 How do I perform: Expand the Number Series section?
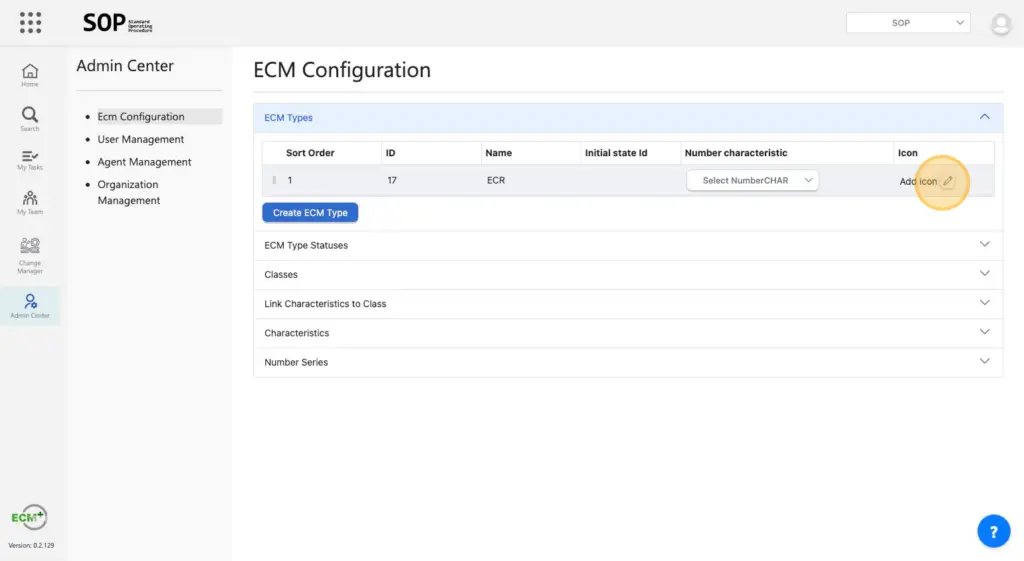click(984, 362)
